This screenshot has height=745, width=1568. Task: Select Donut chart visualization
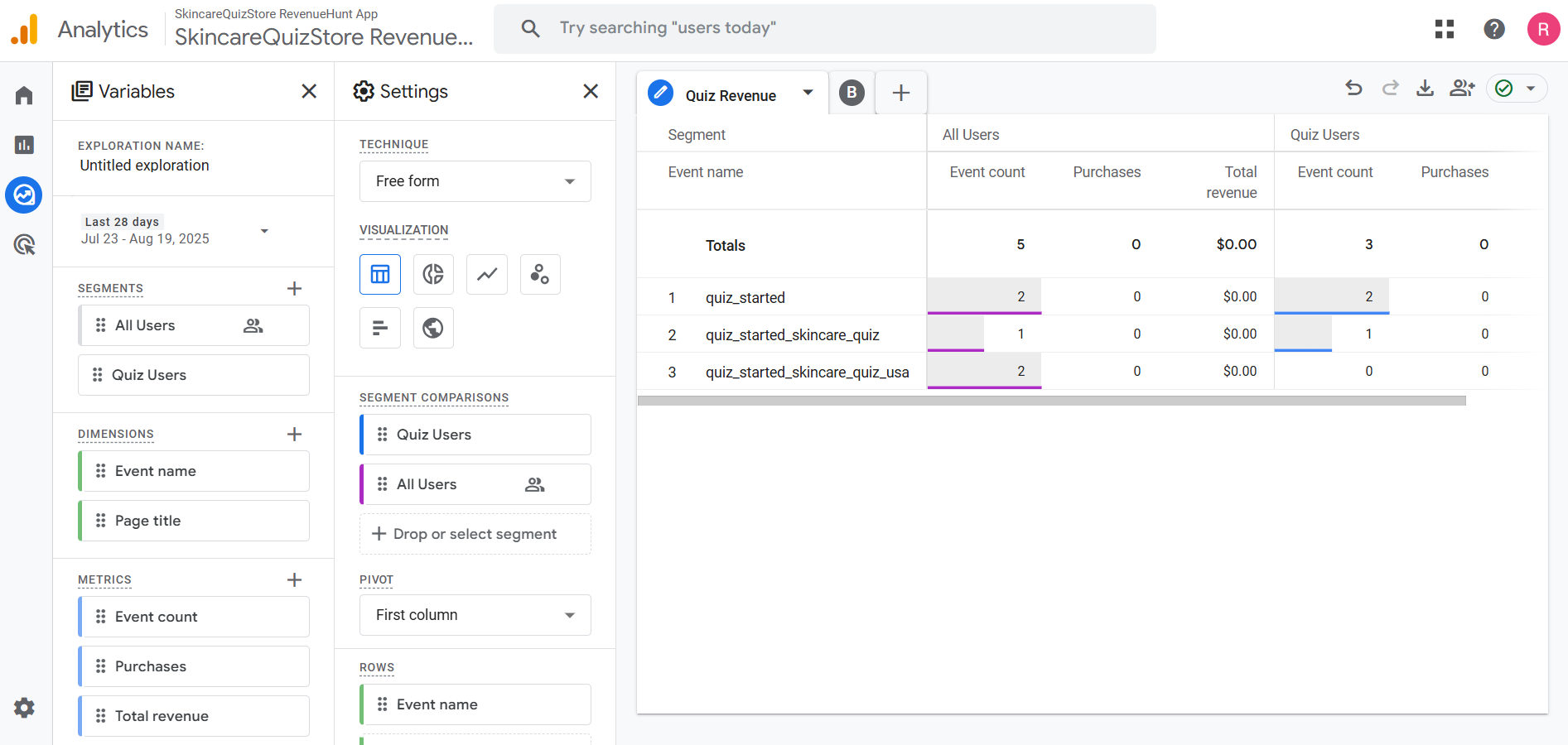pyautogui.click(x=433, y=274)
